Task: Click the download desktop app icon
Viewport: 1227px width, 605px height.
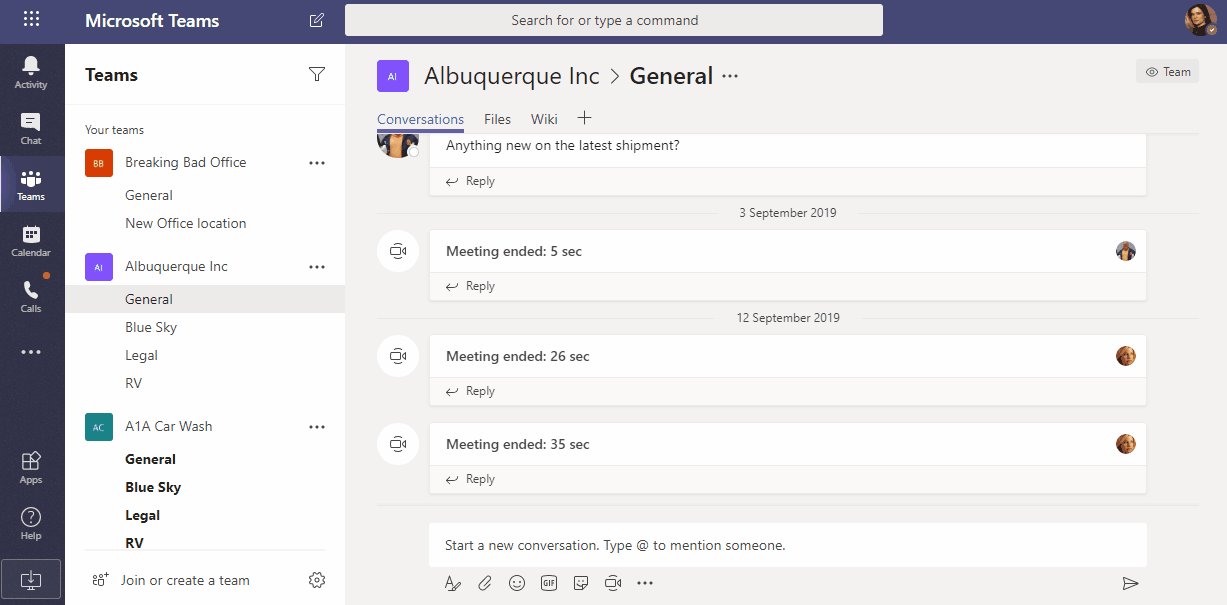Action: click(x=31, y=579)
